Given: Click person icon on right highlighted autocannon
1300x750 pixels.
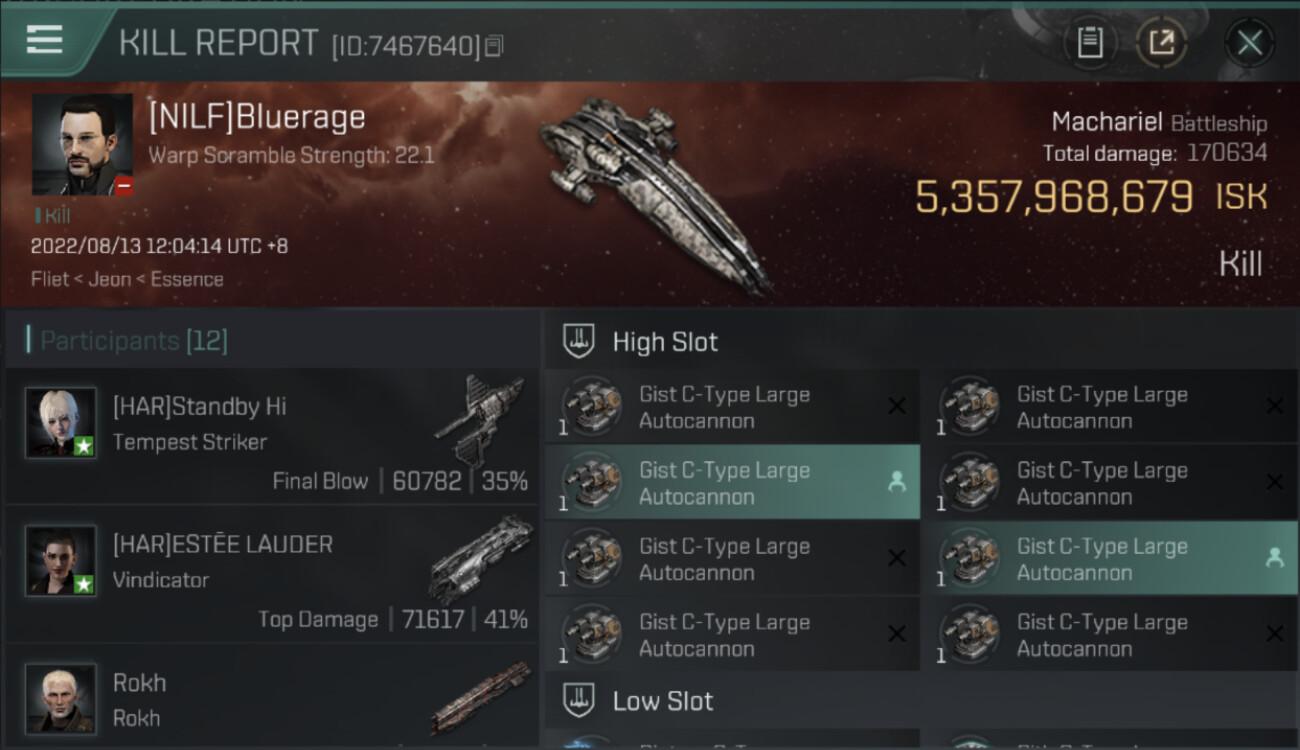Looking at the screenshot, I should (x=1274, y=558).
